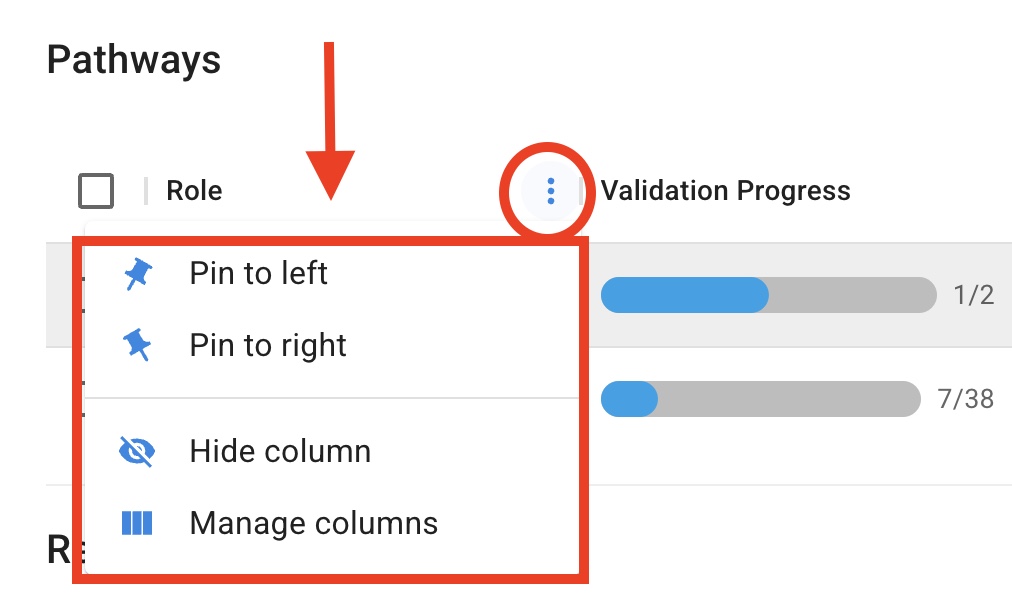Open the Role column three-dot menu
This screenshot has width=1012, height=604.
point(550,190)
